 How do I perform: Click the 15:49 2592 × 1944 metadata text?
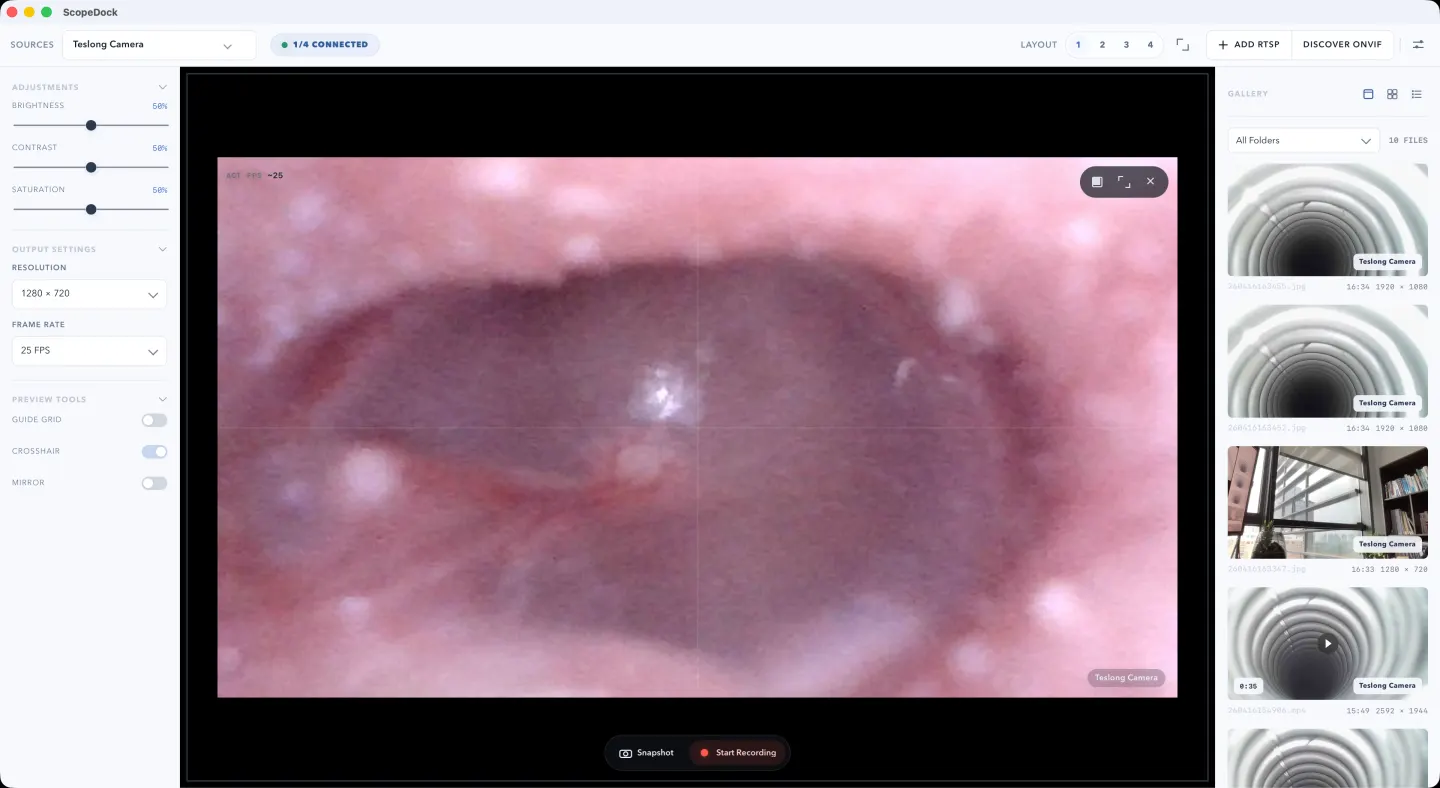[x=1387, y=711]
